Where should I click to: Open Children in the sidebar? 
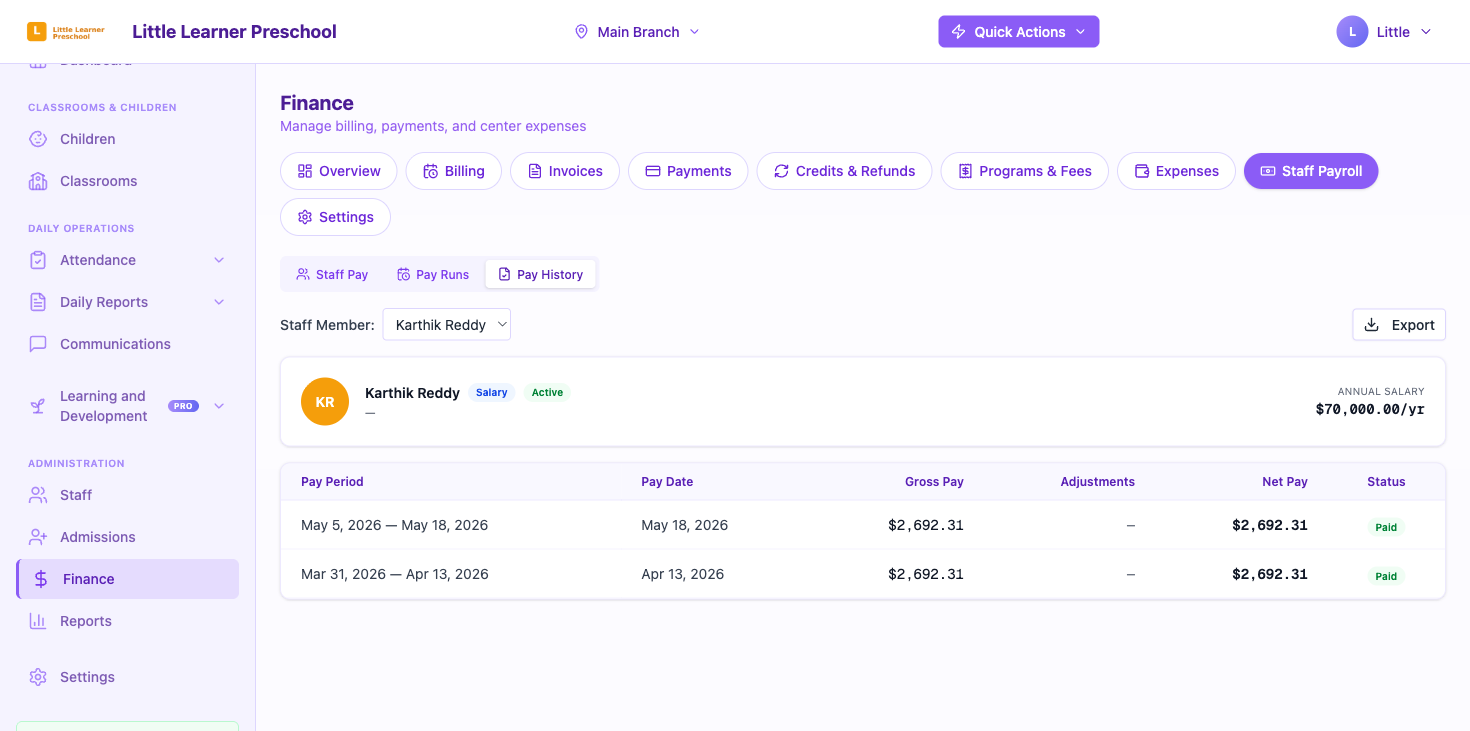(128, 139)
